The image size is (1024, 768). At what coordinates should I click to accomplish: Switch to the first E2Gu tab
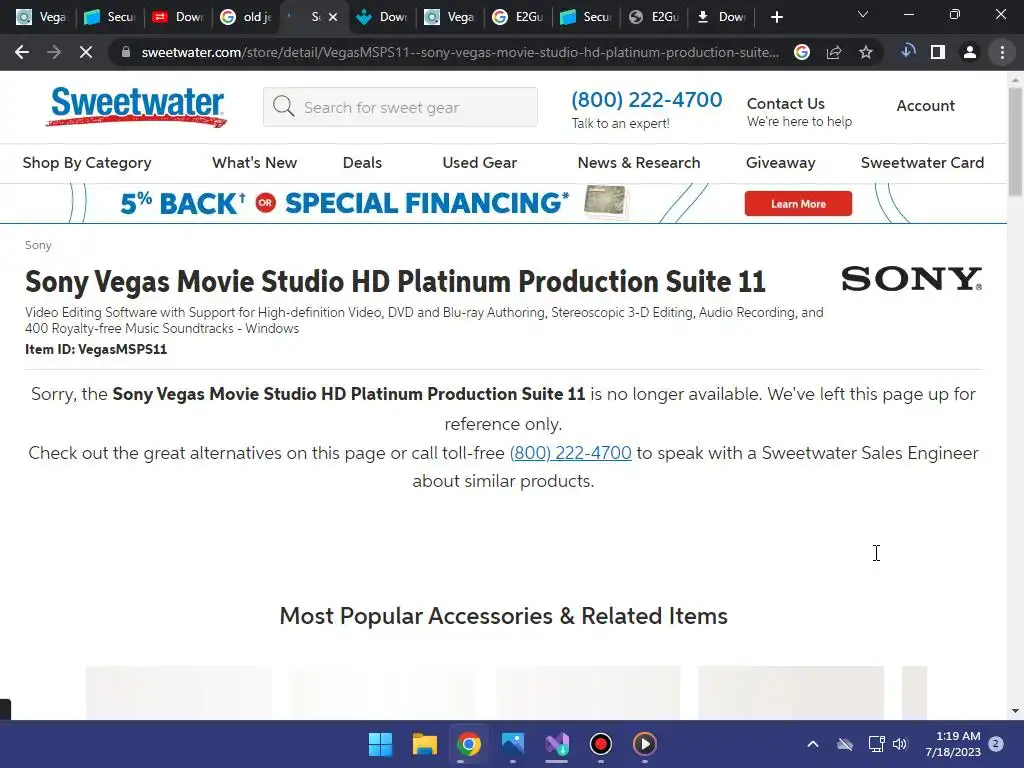click(x=519, y=17)
